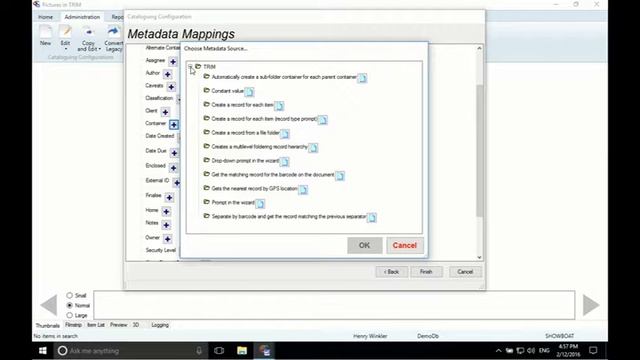Screen dimensions: 640x360
Task: Add mapping with Enclosed plus icon
Action: tap(173, 168)
